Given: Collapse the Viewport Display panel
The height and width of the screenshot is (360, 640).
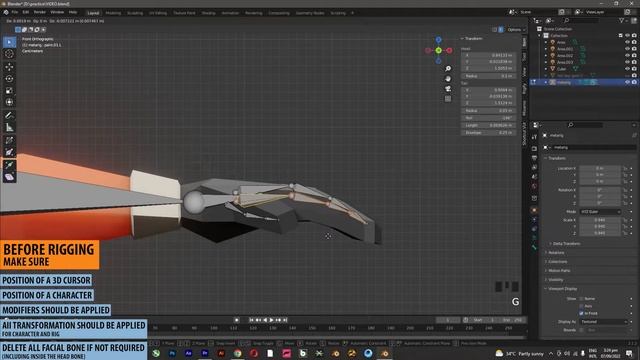Looking at the screenshot, I should 561,289.
